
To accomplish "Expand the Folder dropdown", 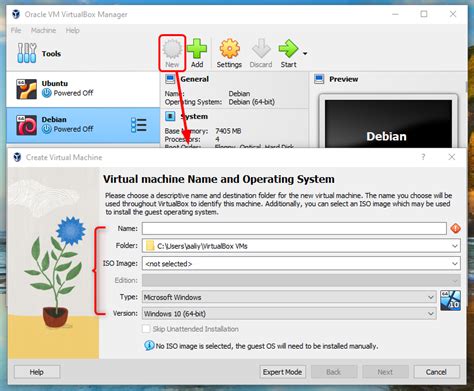I will 455,246.
